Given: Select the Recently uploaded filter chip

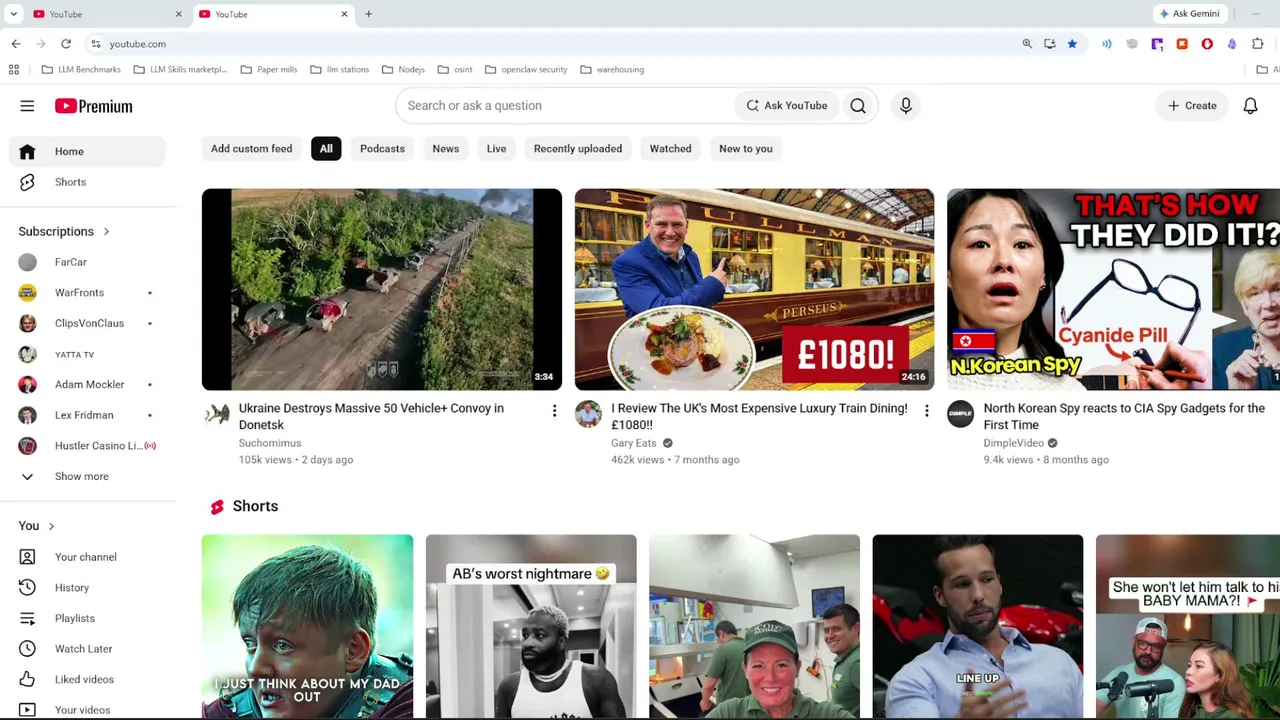Looking at the screenshot, I should [578, 148].
